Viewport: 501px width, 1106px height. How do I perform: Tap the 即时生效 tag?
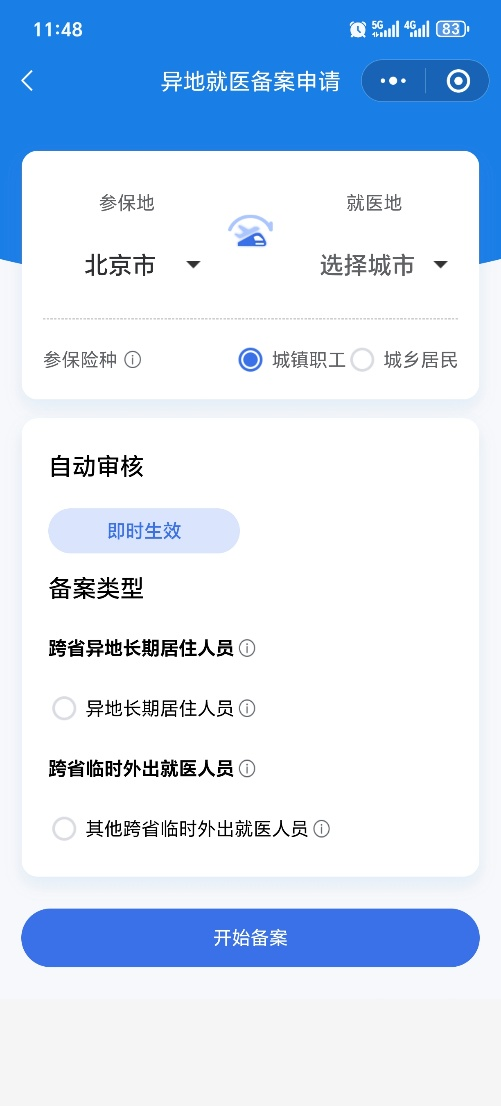click(x=144, y=530)
